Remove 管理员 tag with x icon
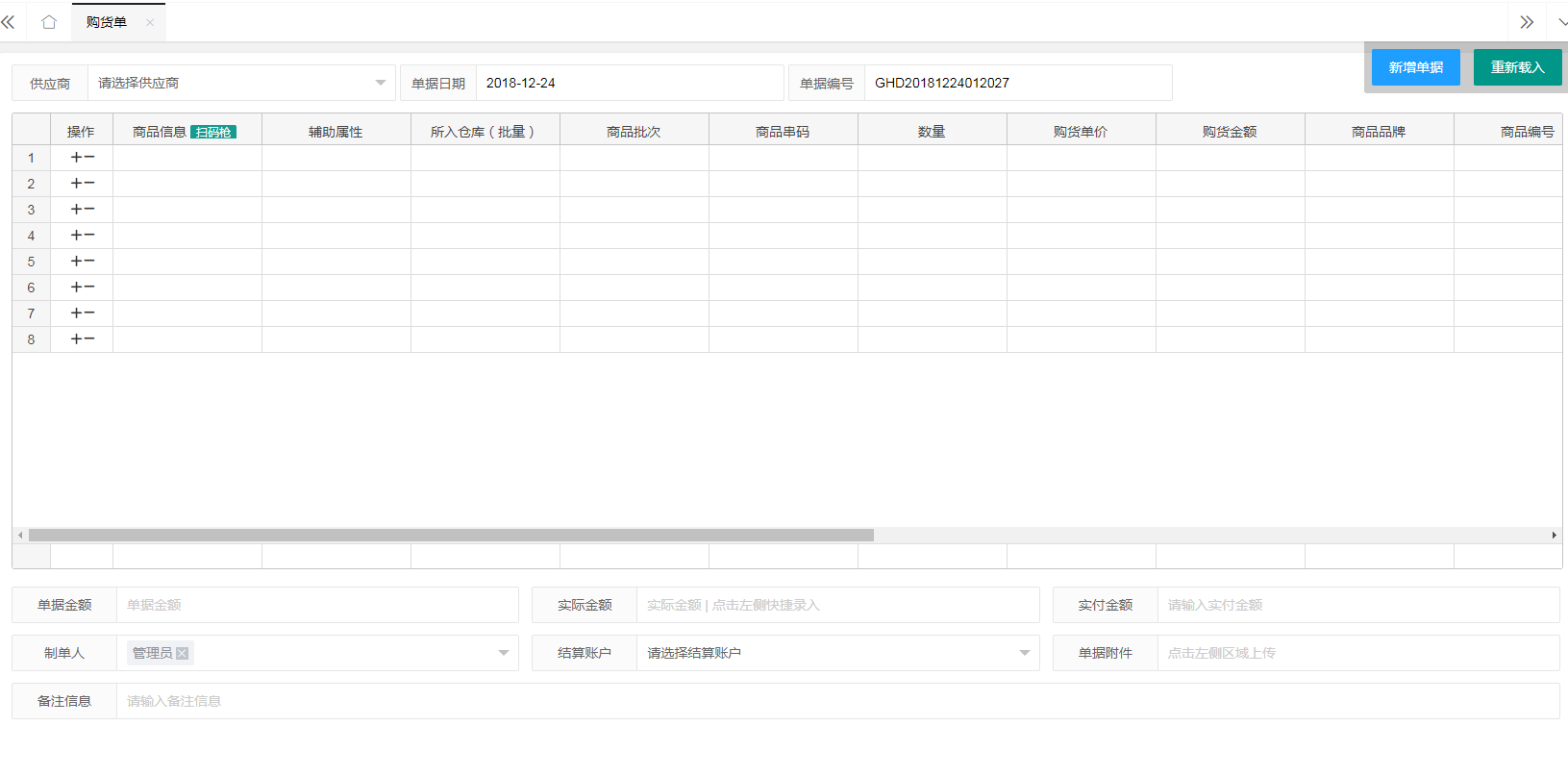Viewport: 1568px width, 776px height. click(x=183, y=653)
